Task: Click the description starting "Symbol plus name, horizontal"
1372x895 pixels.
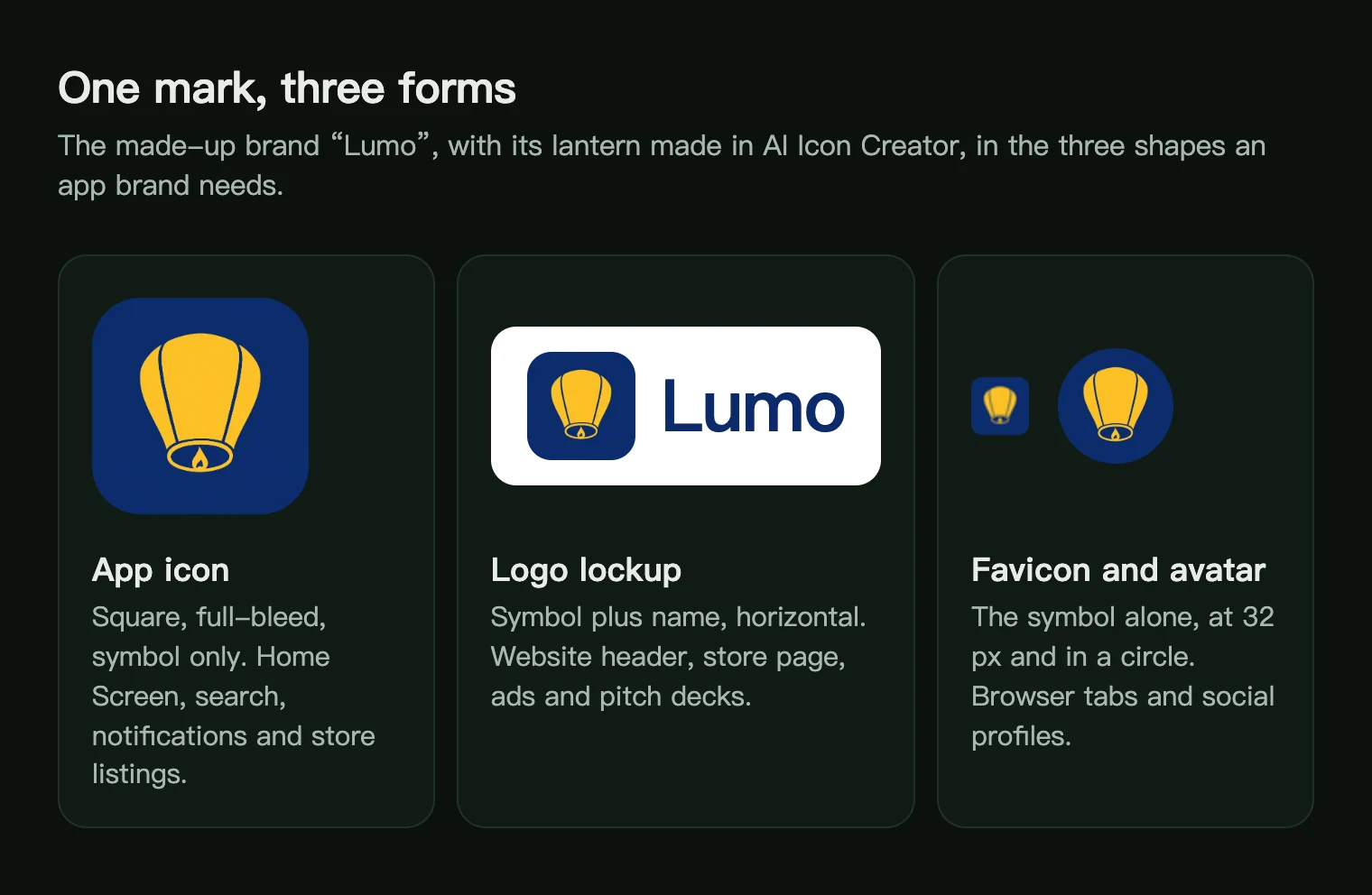Action: point(678,657)
